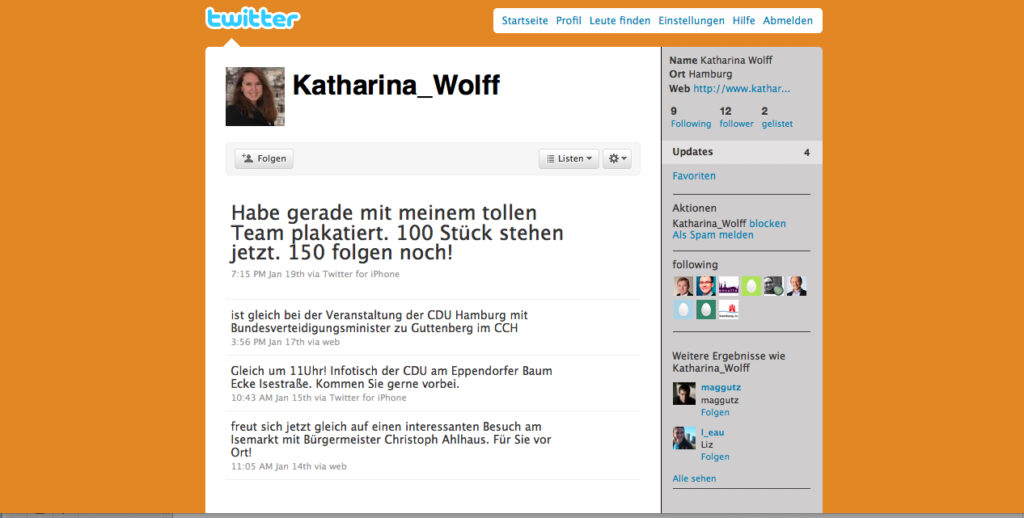This screenshot has height=518, width=1024.
Task: Click the purple skyline avatar in following
Action: [729, 286]
